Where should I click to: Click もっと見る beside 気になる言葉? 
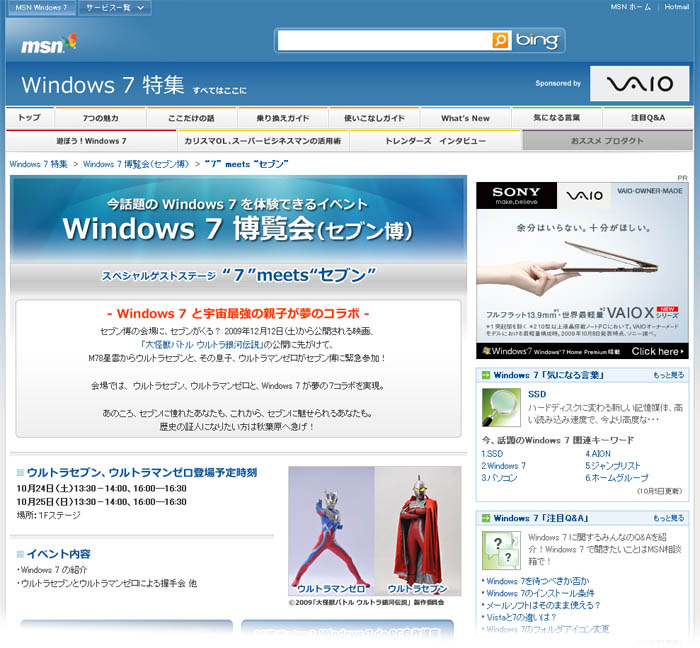(x=668, y=375)
